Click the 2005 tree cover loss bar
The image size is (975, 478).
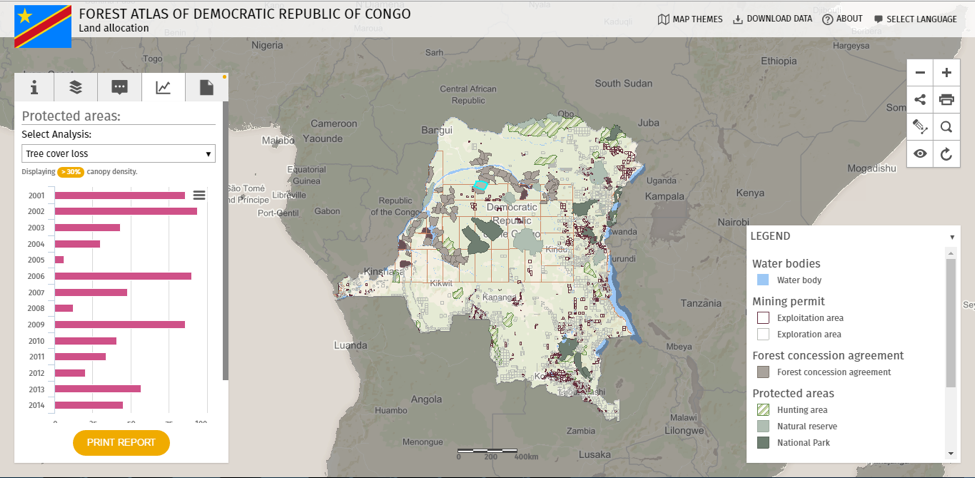click(59, 260)
